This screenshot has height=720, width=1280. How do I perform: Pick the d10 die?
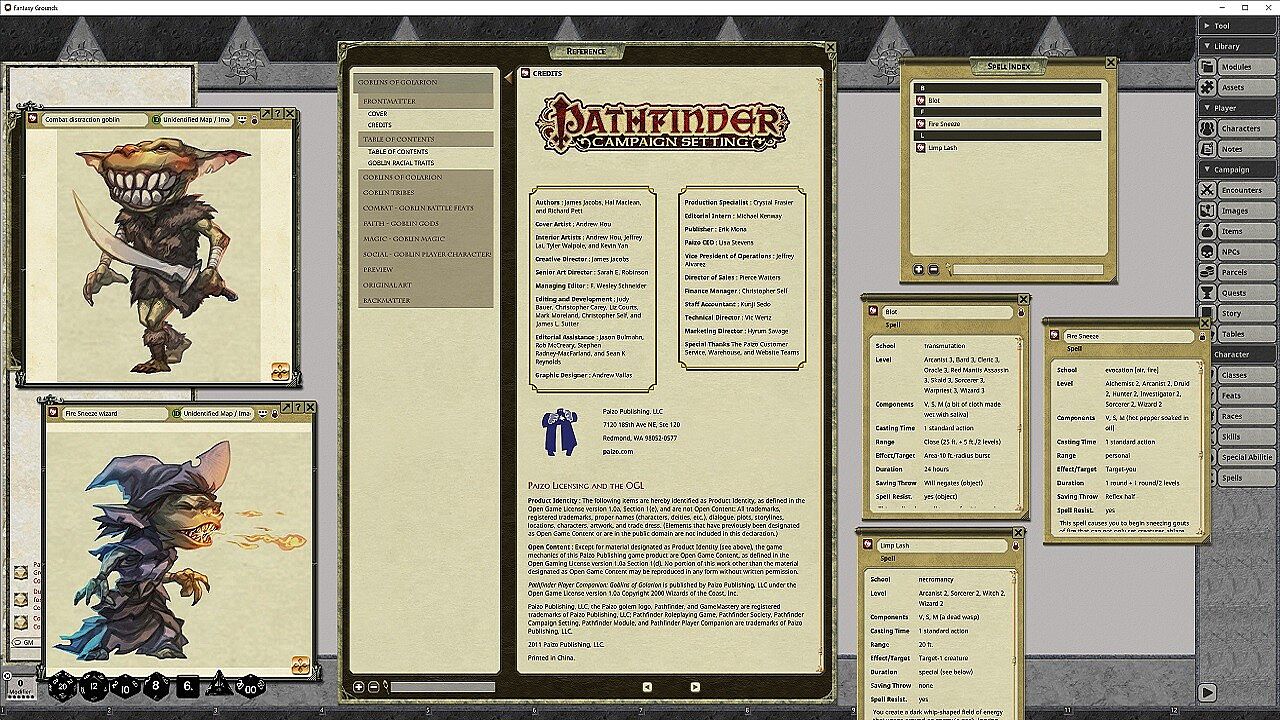125,688
